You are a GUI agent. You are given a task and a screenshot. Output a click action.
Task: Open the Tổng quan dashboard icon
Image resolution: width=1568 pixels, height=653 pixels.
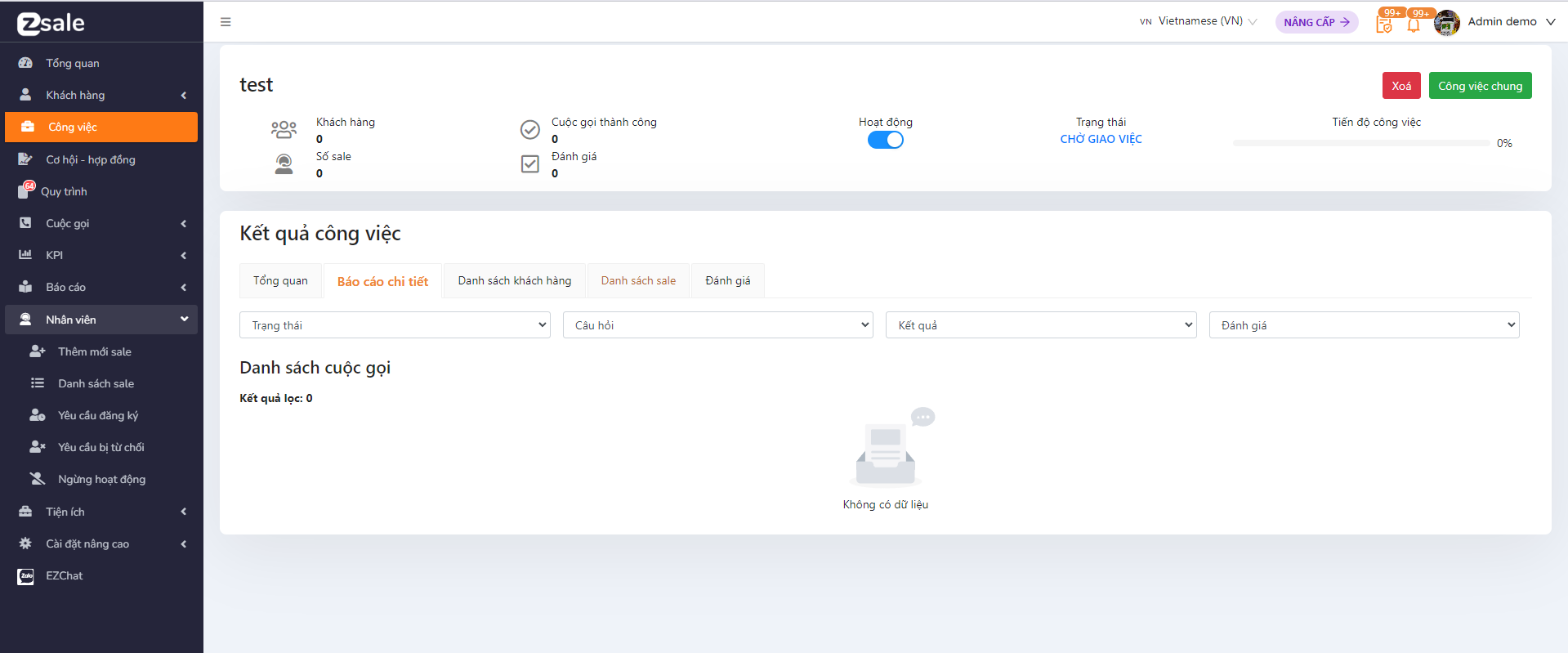point(25,63)
